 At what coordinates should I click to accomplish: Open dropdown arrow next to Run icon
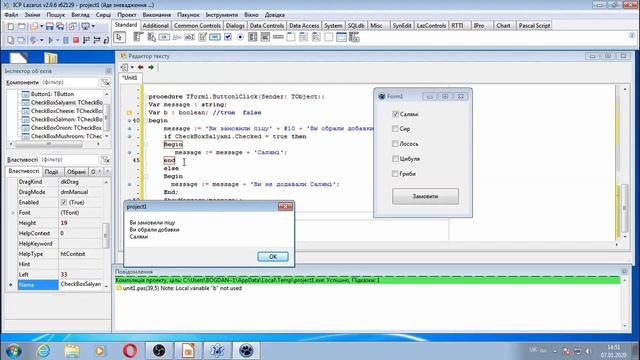tap(57, 40)
